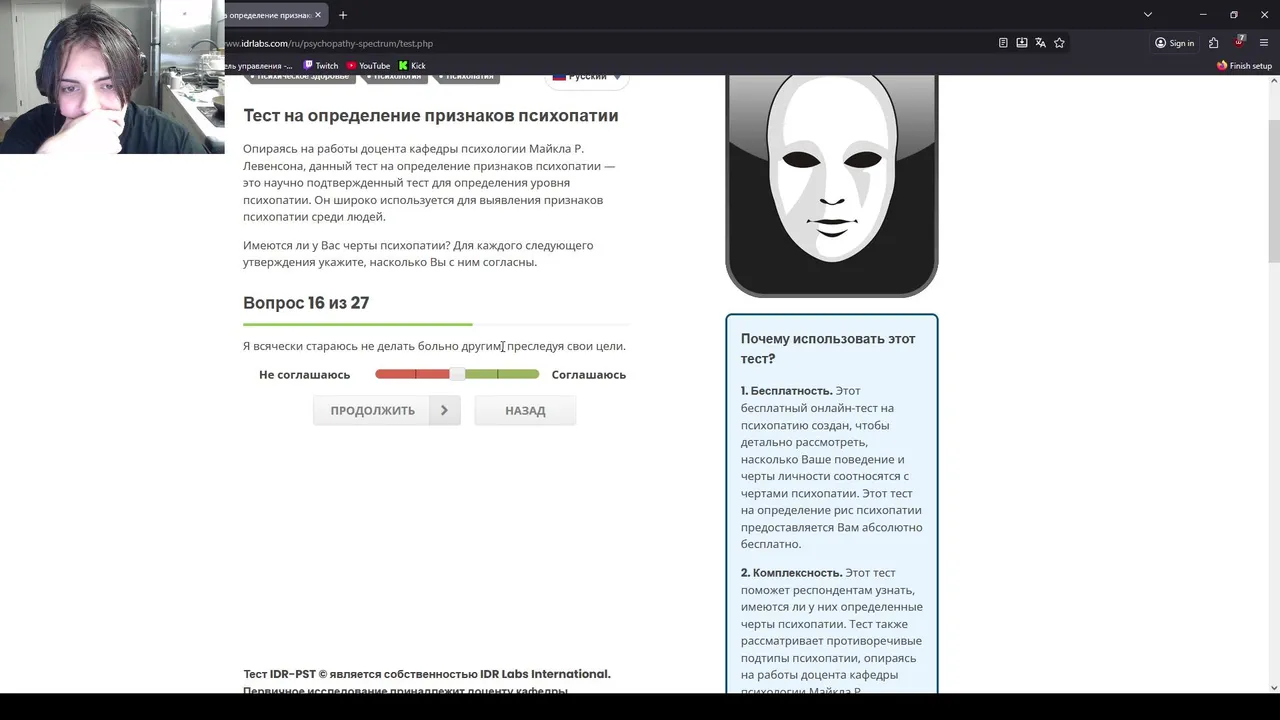Screen dimensions: 1280x720
Task: Open a new browser tab
Action: point(343,15)
